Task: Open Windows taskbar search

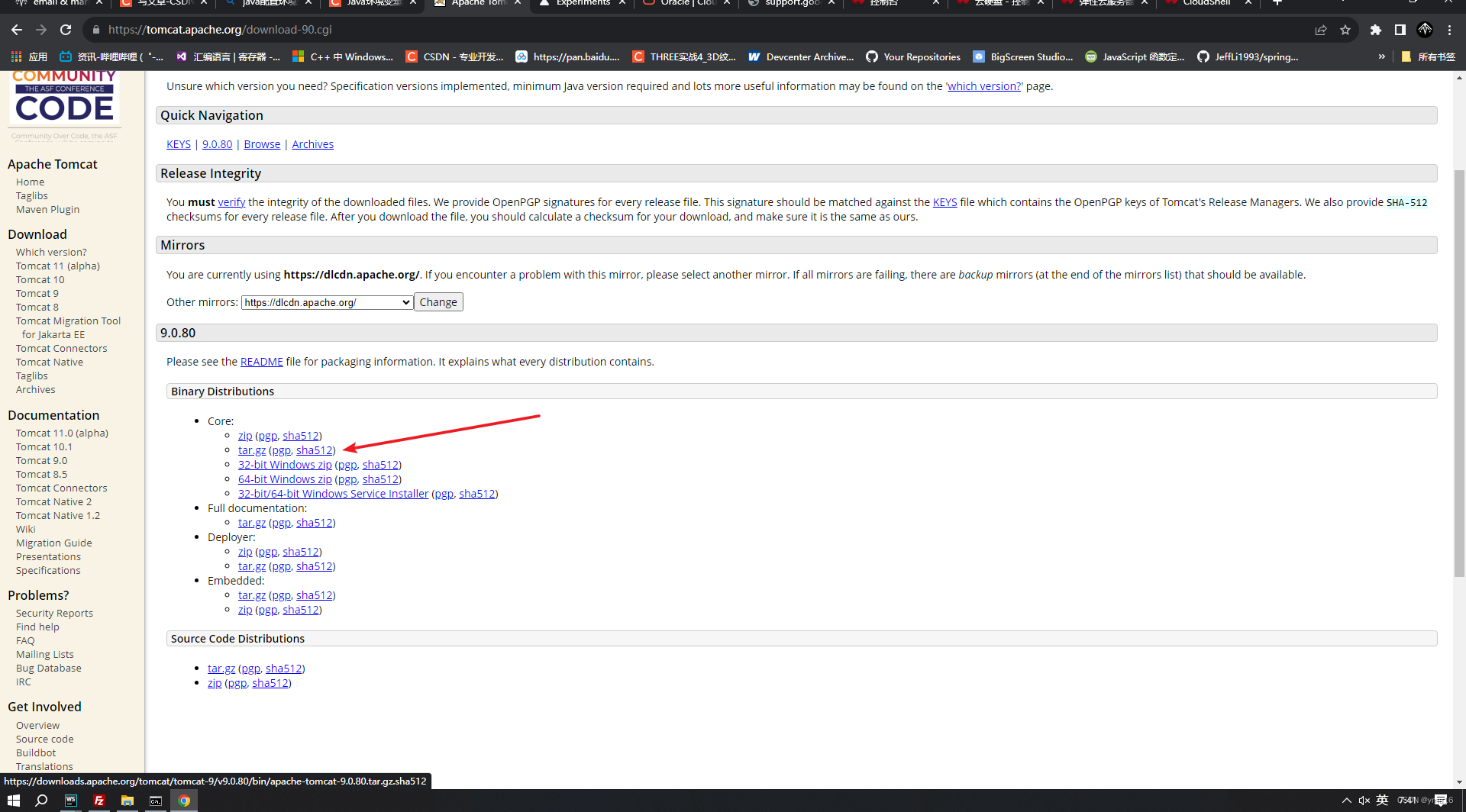Action: [42, 801]
